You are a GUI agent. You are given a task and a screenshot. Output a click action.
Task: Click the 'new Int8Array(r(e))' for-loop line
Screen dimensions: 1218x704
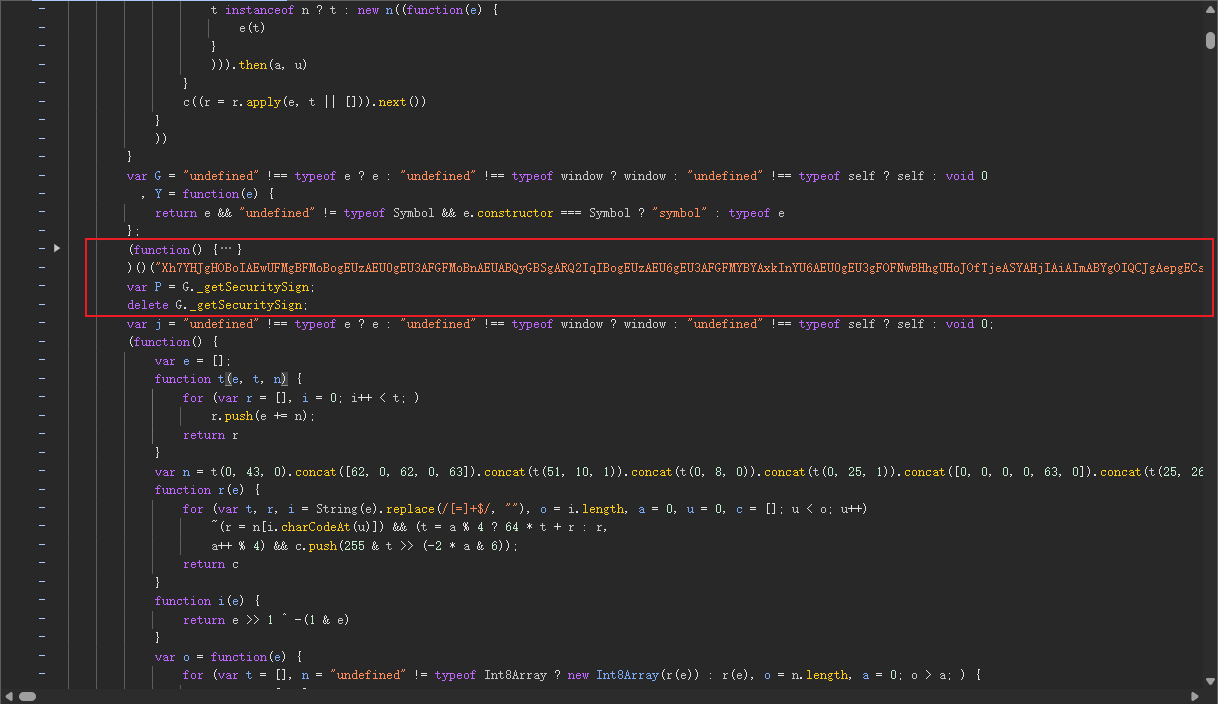[x=582, y=675]
